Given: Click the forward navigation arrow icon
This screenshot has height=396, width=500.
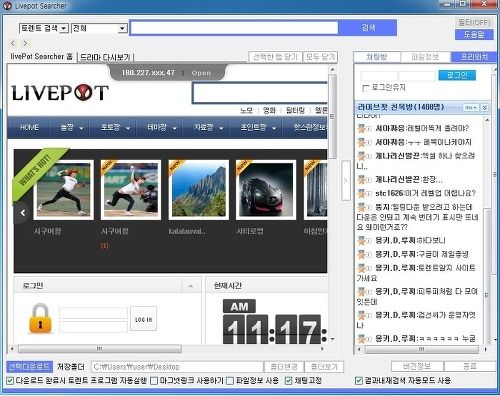Looking at the screenshot, I should 25,43.
